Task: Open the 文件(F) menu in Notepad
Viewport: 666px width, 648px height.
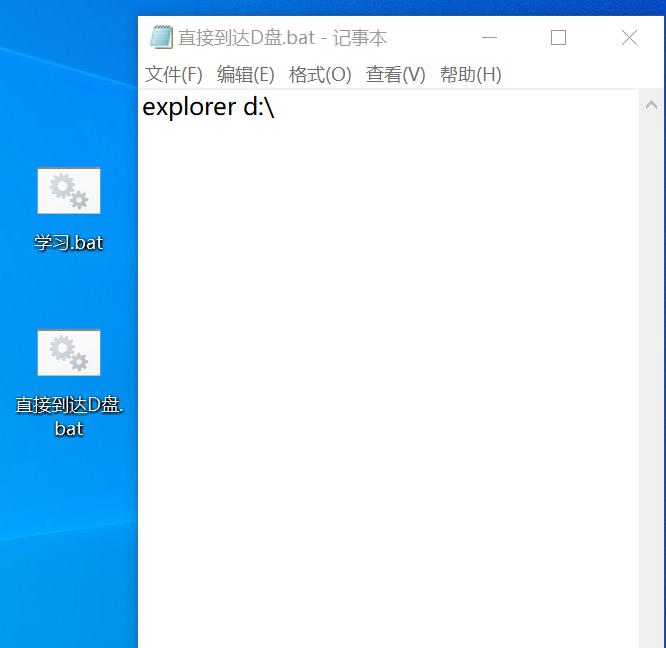Action: pos(173,75)
